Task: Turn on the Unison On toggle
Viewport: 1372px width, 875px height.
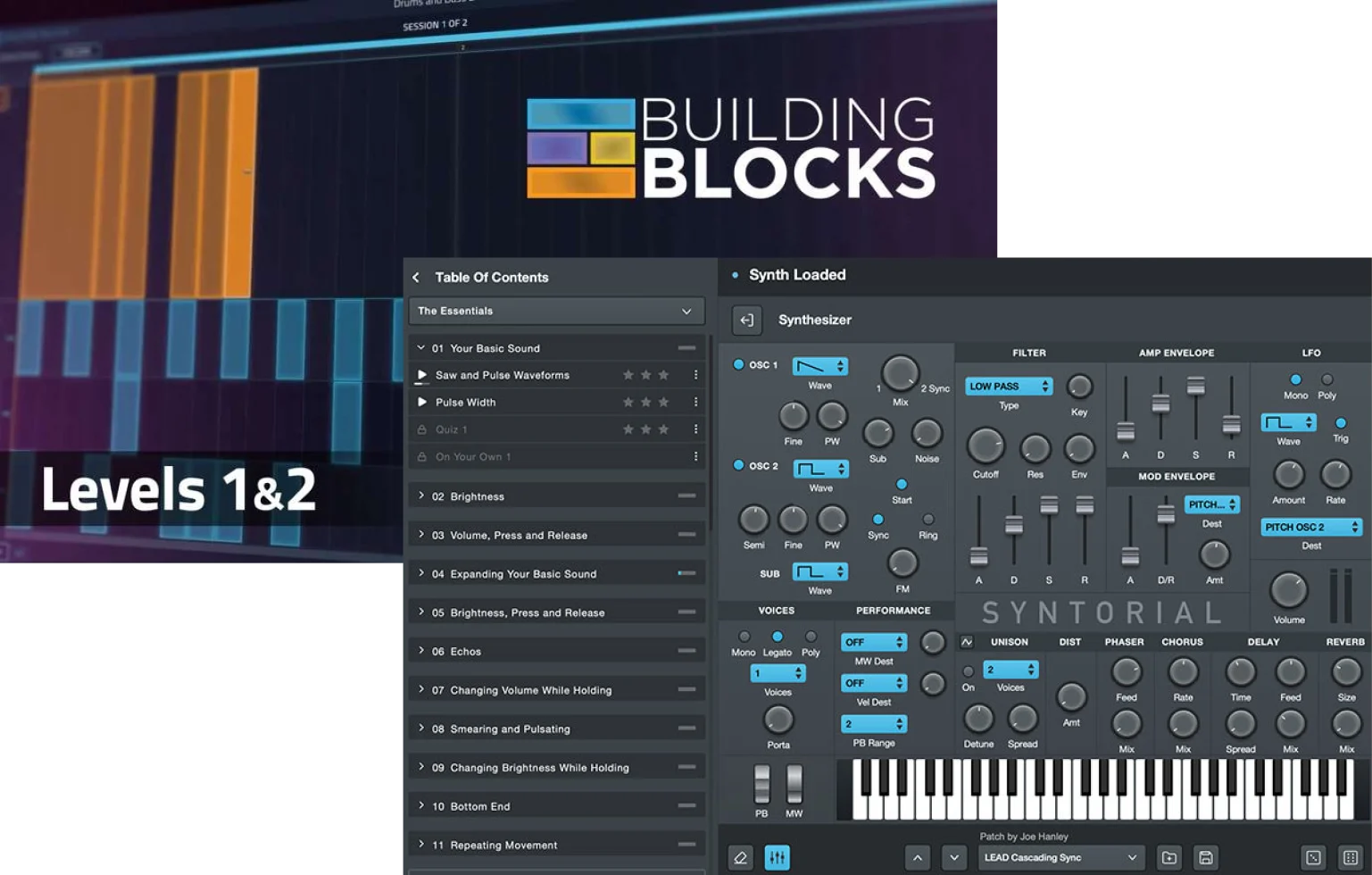Action: (968, 671)
